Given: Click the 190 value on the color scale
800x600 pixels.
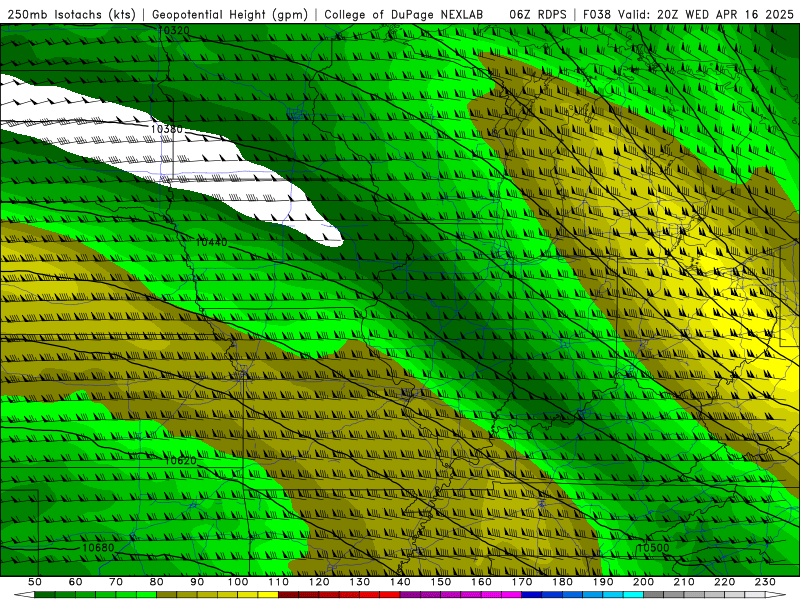Looking at the screenshot, I should (603, 582).
